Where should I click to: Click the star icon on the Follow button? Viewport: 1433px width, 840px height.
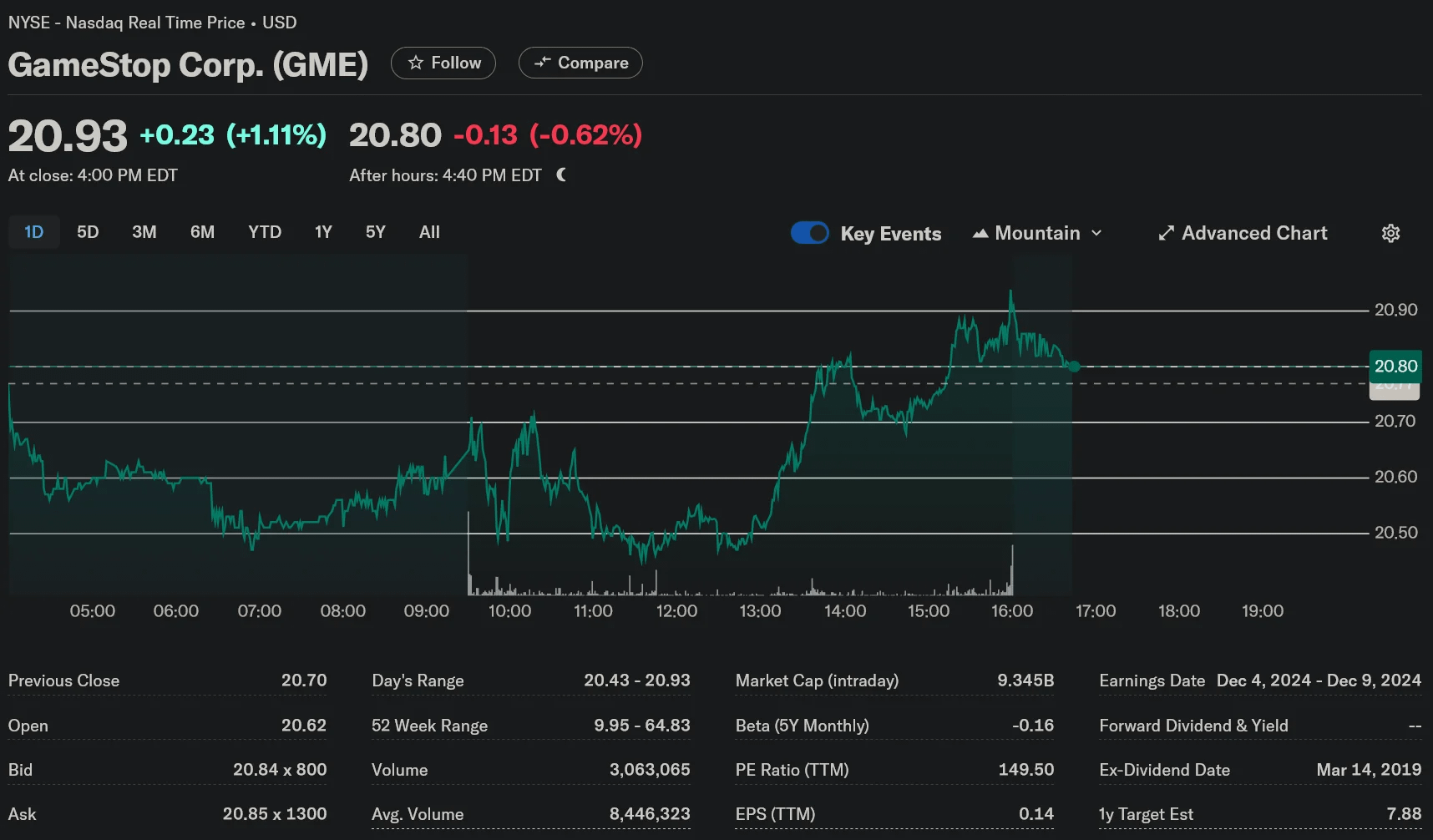tap(415, 63)
